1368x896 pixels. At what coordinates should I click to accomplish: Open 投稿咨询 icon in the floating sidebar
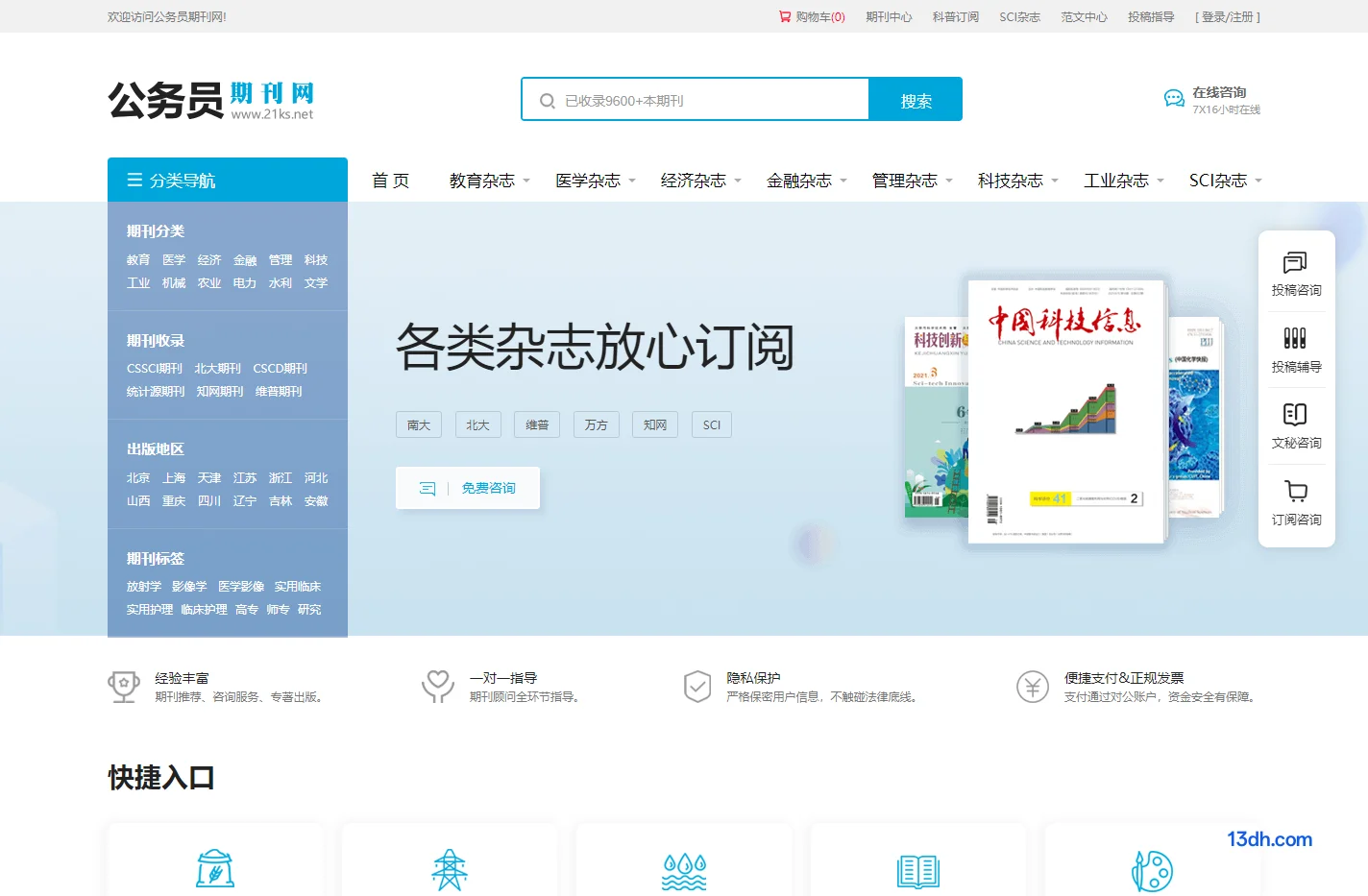[x=1295, y=262]
